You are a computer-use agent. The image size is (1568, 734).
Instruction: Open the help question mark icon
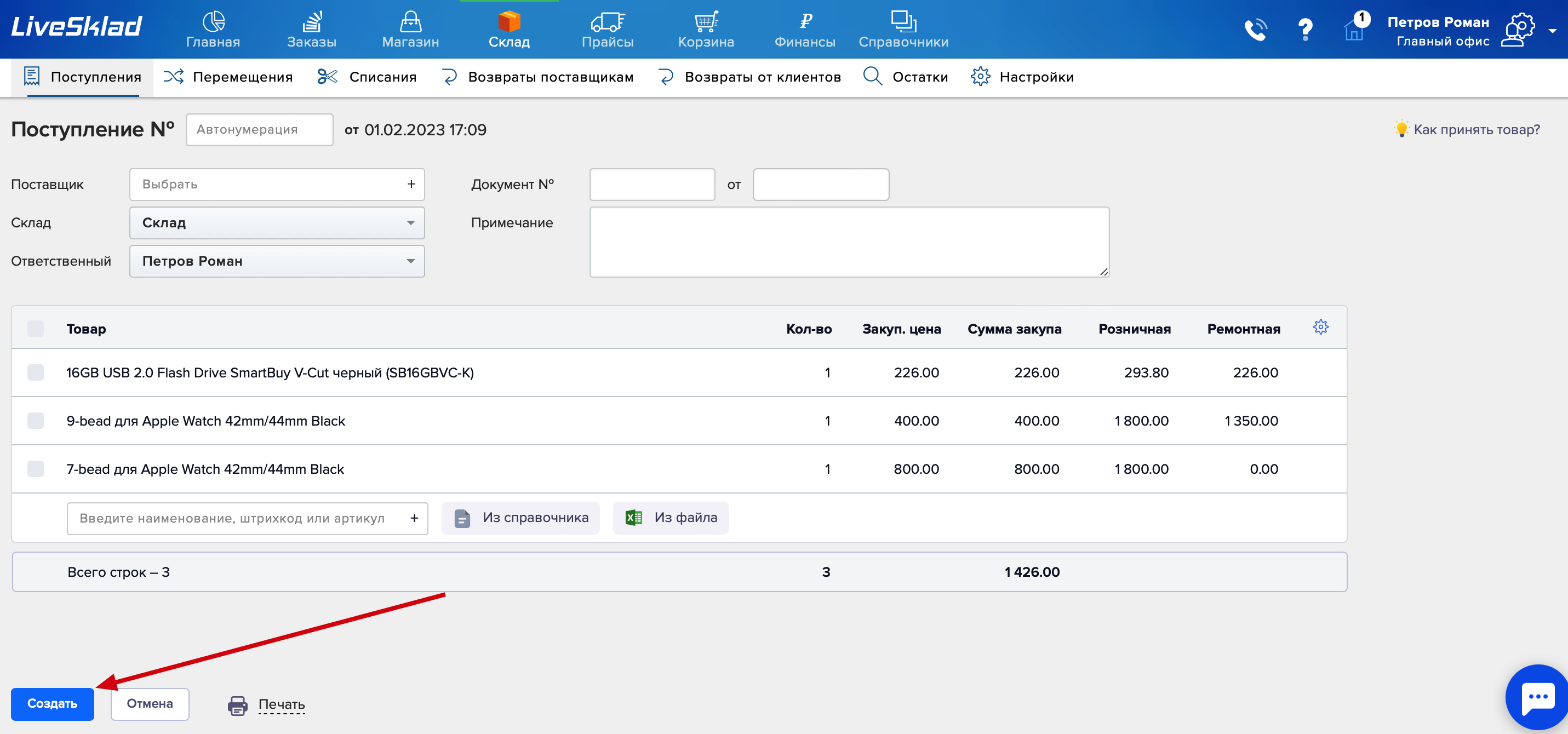coord(1305,29)
